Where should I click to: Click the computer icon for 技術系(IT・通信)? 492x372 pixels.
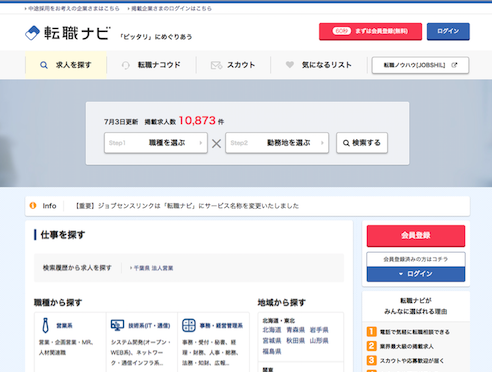tap(117, 325)
